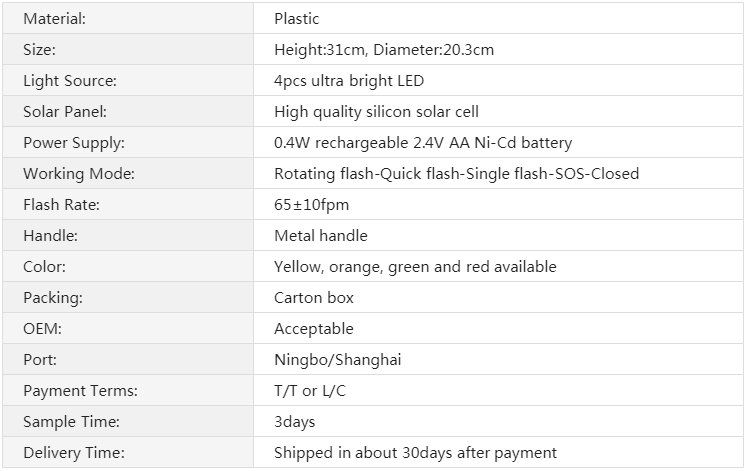Select the Ningbo/Shanghai port value
The image size is (747, 471).
click(x=337, y=360)
